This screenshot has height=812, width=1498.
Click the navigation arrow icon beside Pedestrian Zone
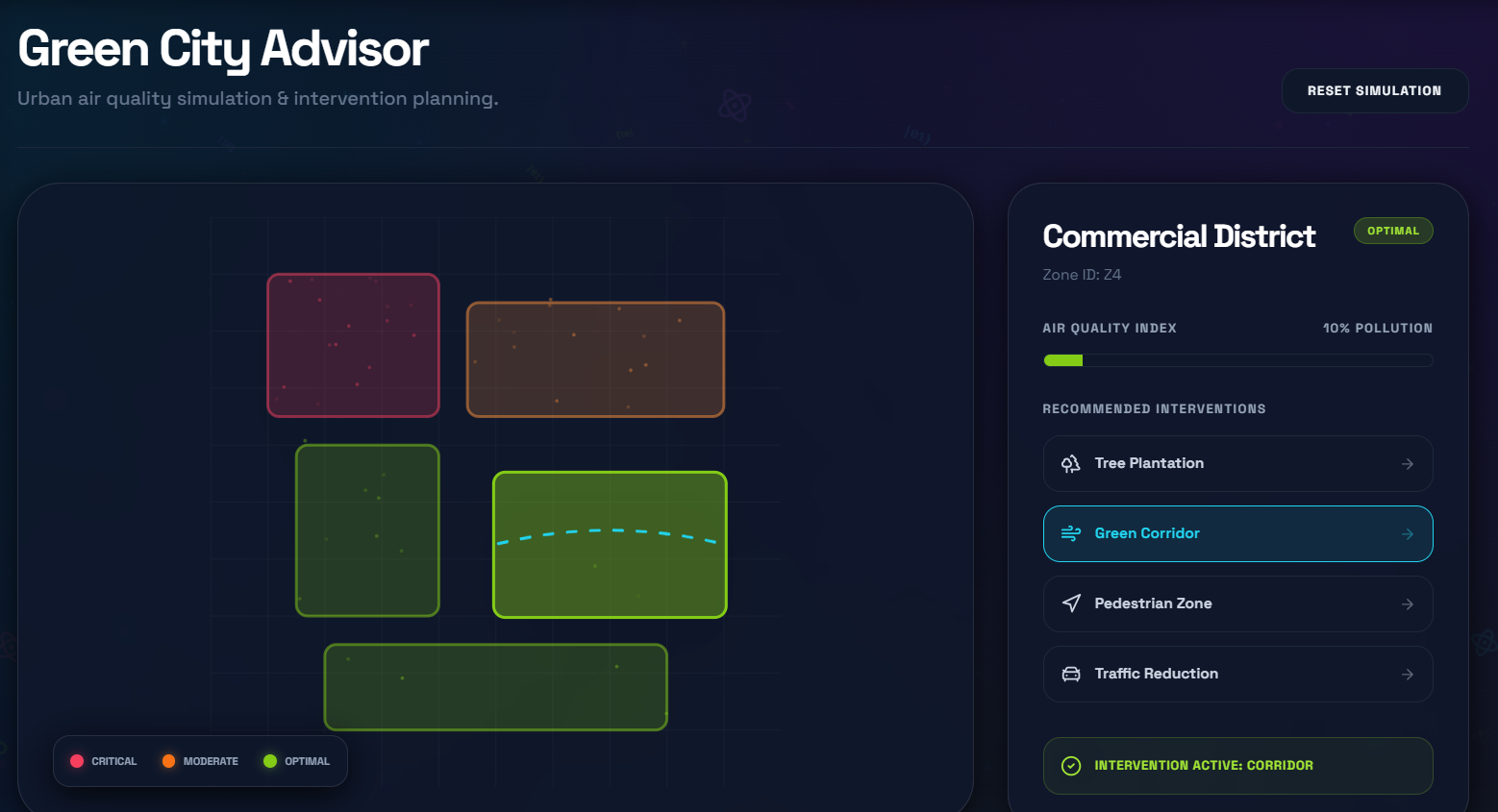[x=1071, y=604]
